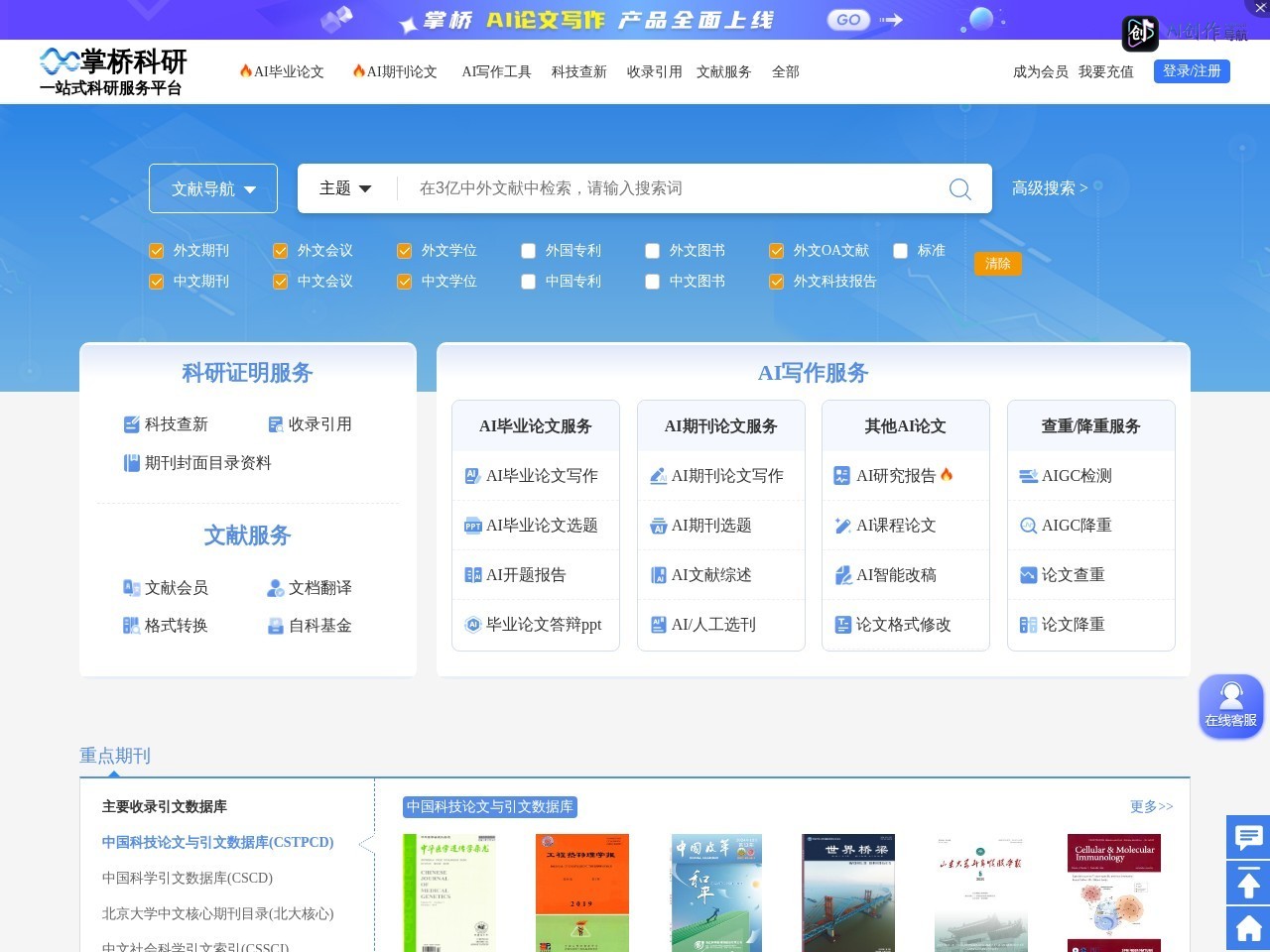This screenshot has width=1270, height=952.
Task: Select 中国科学引文数据库(CSCD) in list
Action: click(188, 879)
